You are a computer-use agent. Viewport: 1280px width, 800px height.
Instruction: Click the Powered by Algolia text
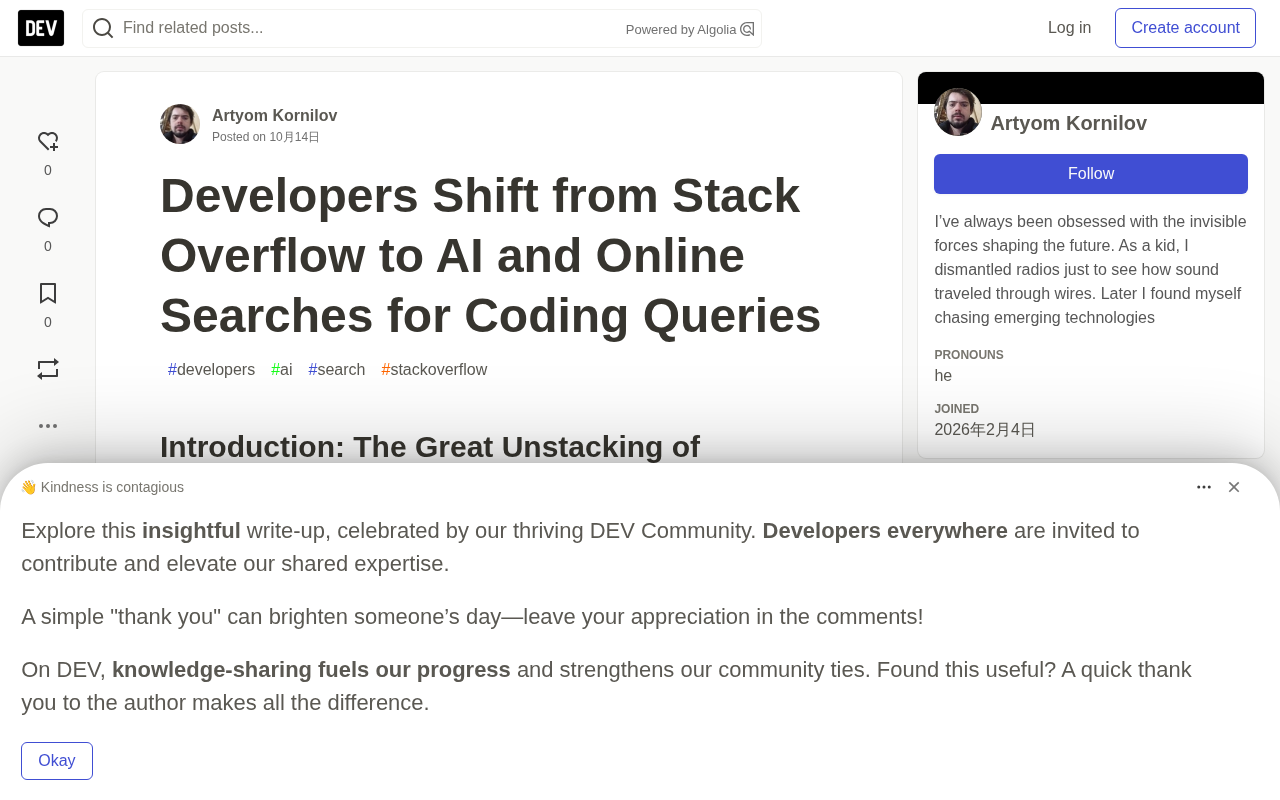(681, 30)
